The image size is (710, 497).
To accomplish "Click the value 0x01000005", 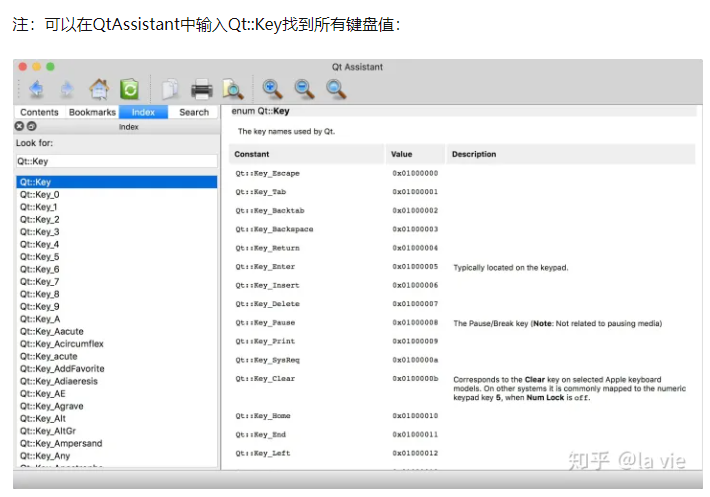I will click(415, 267).
